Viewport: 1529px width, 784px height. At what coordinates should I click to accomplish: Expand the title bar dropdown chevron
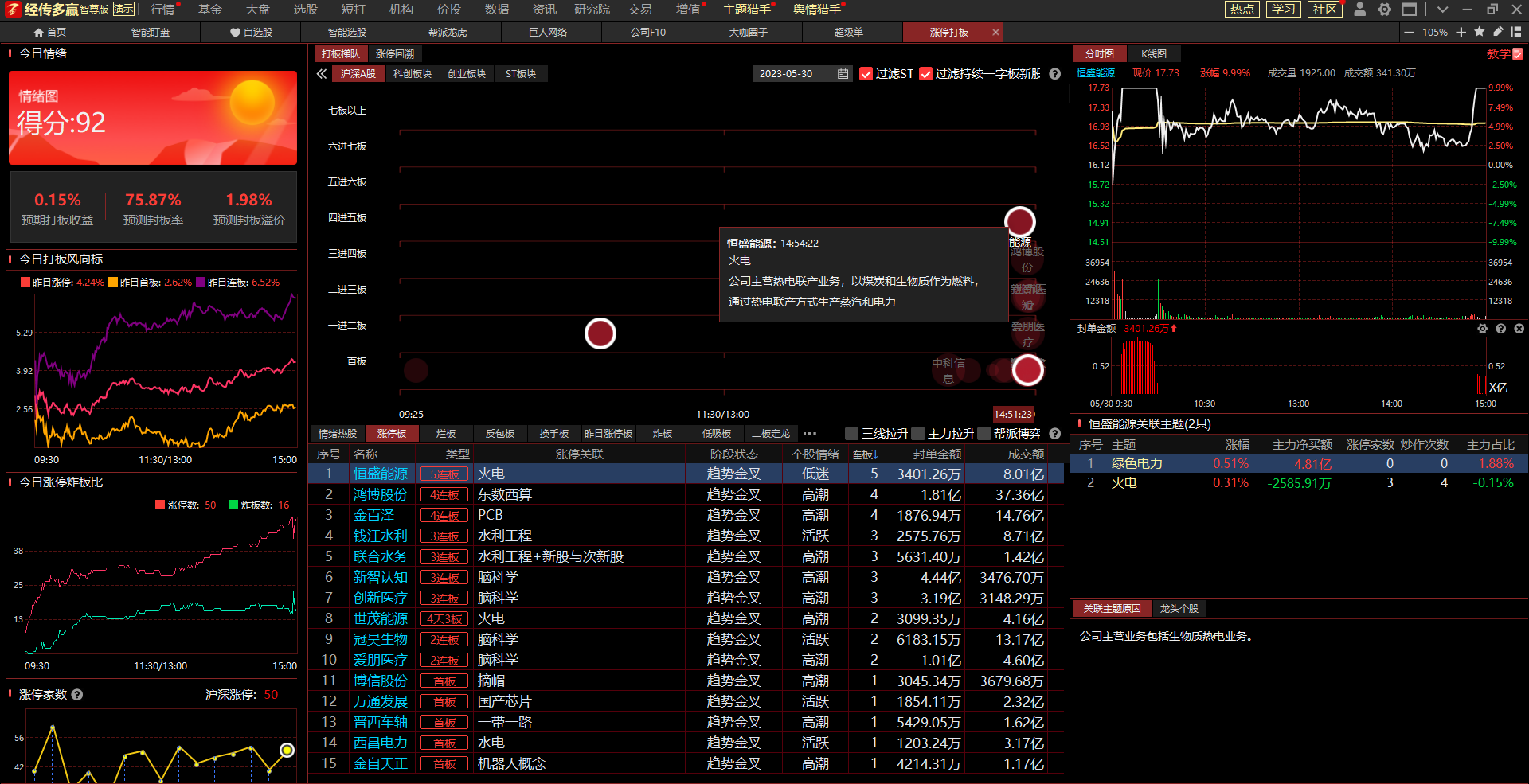pyautogui.click(x=1442, y=10)
